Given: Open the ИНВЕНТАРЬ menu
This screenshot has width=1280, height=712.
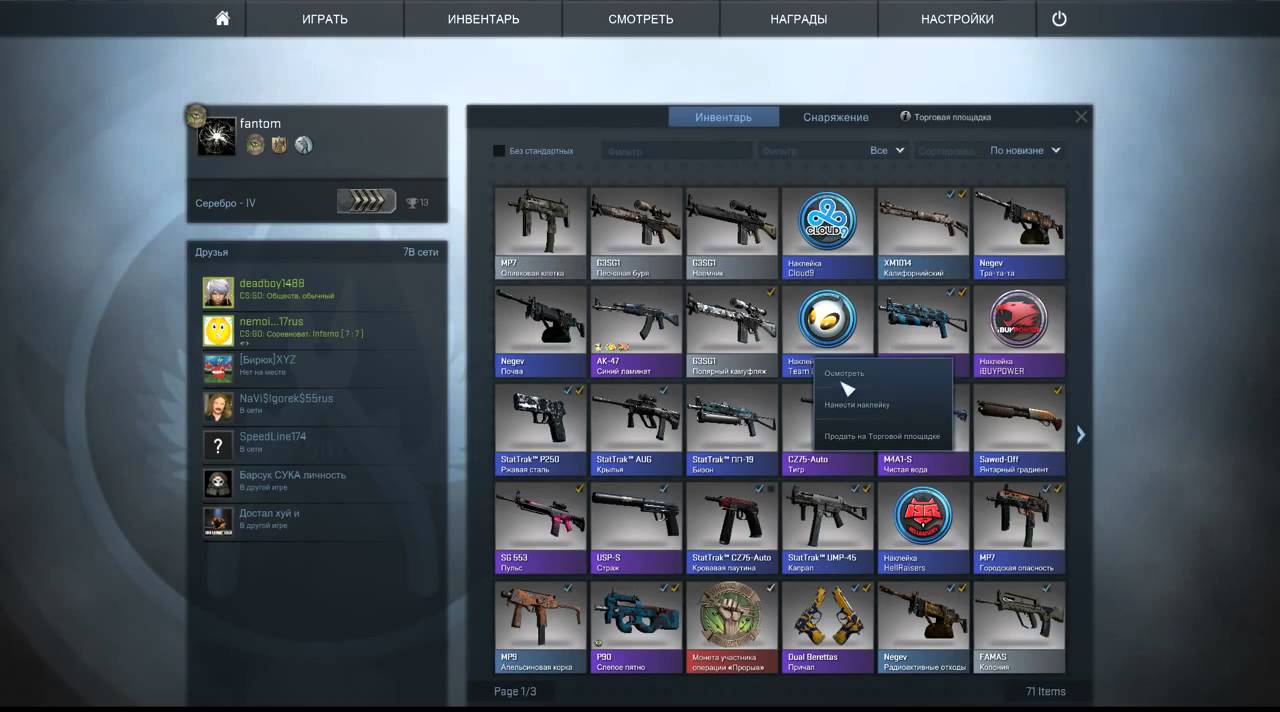Looking at the screenshot, I should [x=483, y=19].
